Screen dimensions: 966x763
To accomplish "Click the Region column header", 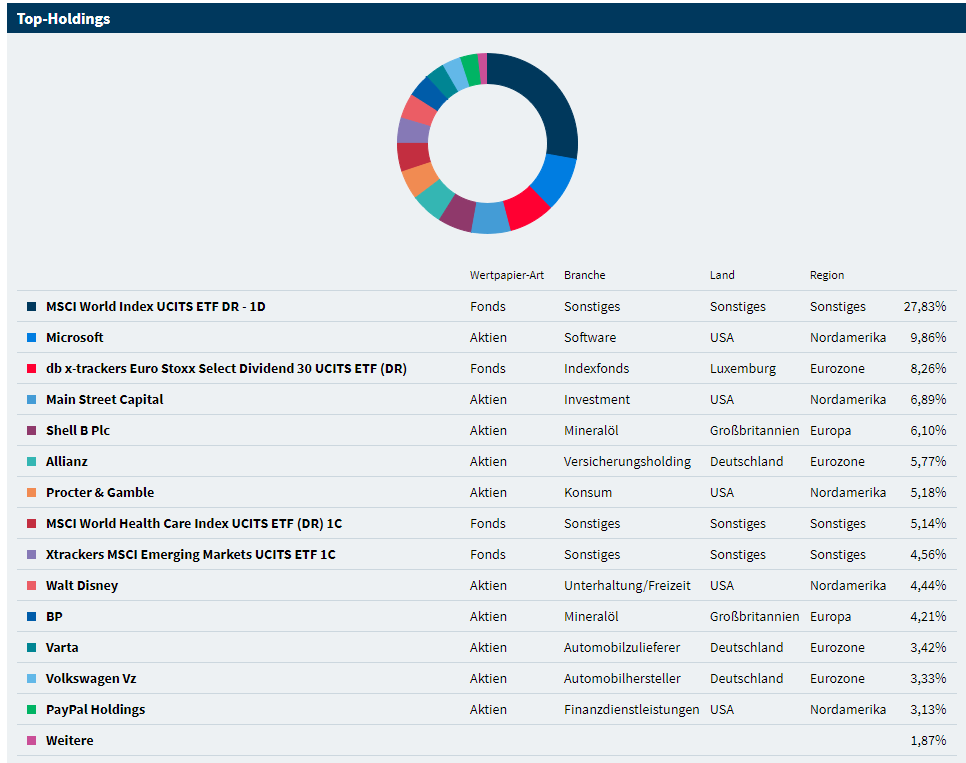I will tap(827, 275).
